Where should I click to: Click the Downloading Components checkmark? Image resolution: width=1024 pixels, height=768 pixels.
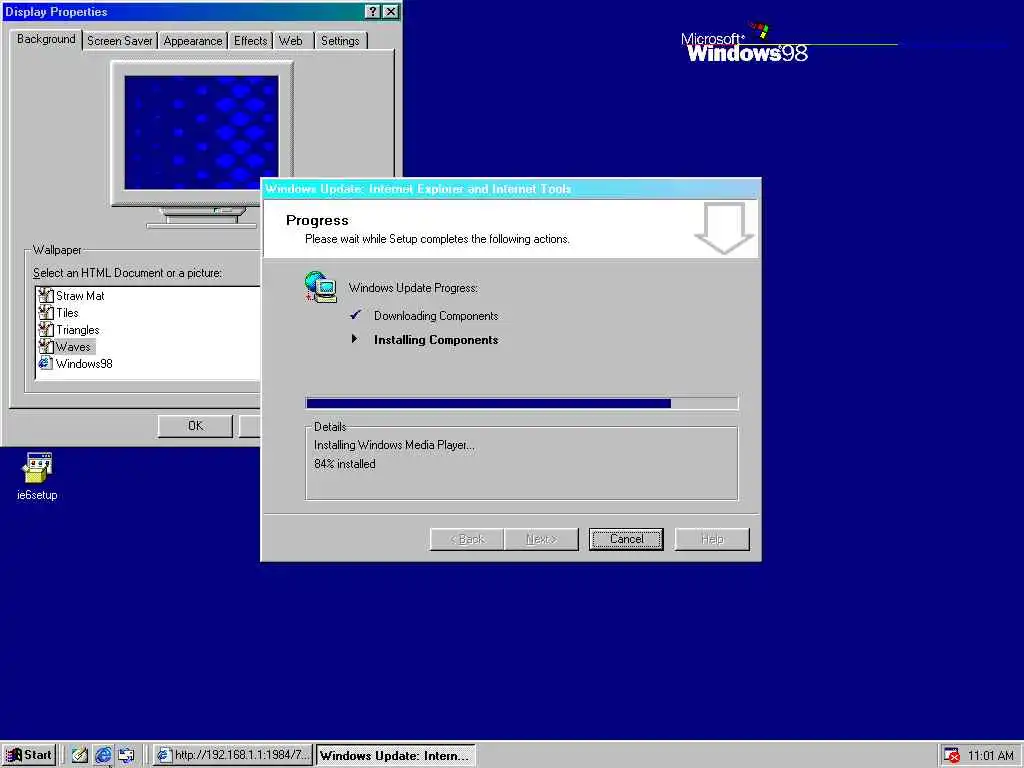(x=355, y=315)
